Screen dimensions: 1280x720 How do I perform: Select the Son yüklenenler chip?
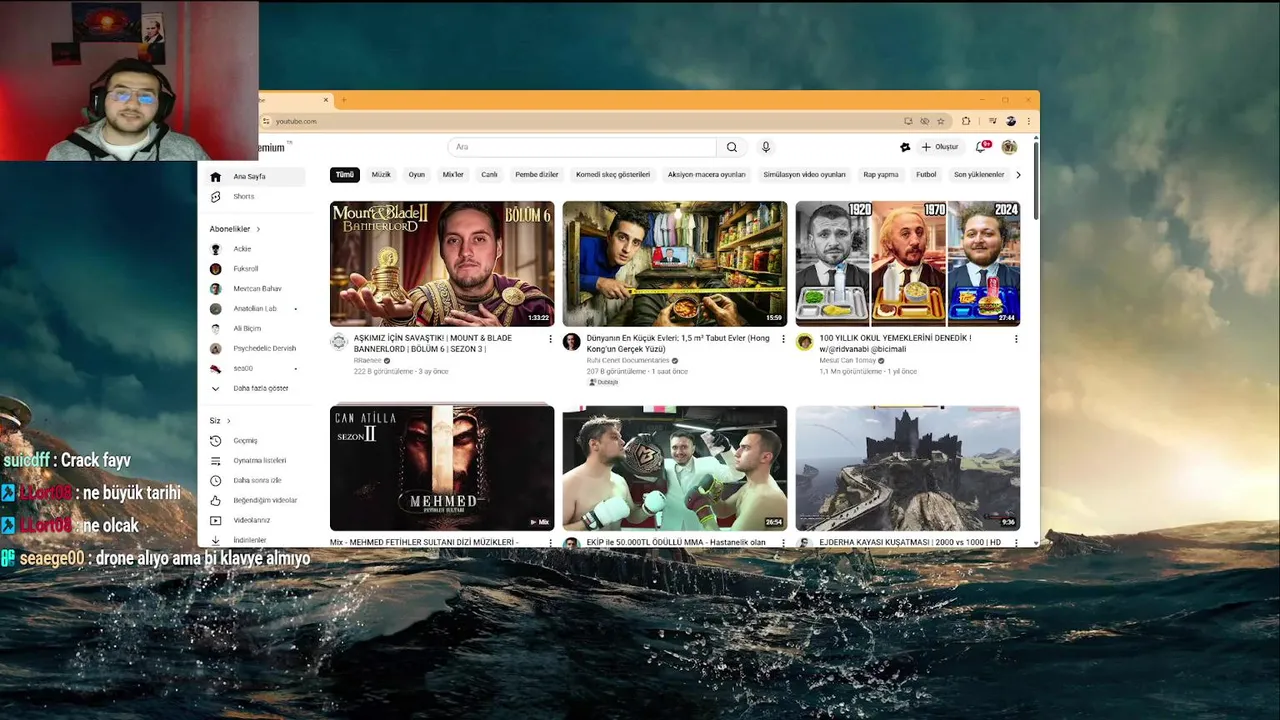coord(979,175)
